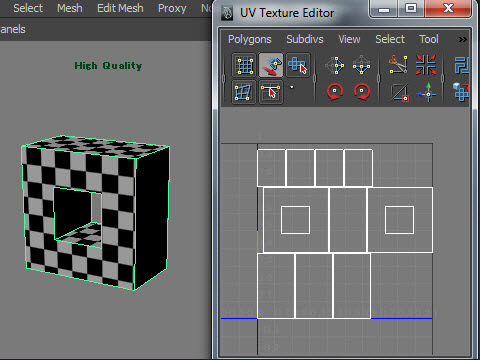Click the Move and Sew UV edges icon
This screenshot has width=480, height=360.
tap(426, 92)
